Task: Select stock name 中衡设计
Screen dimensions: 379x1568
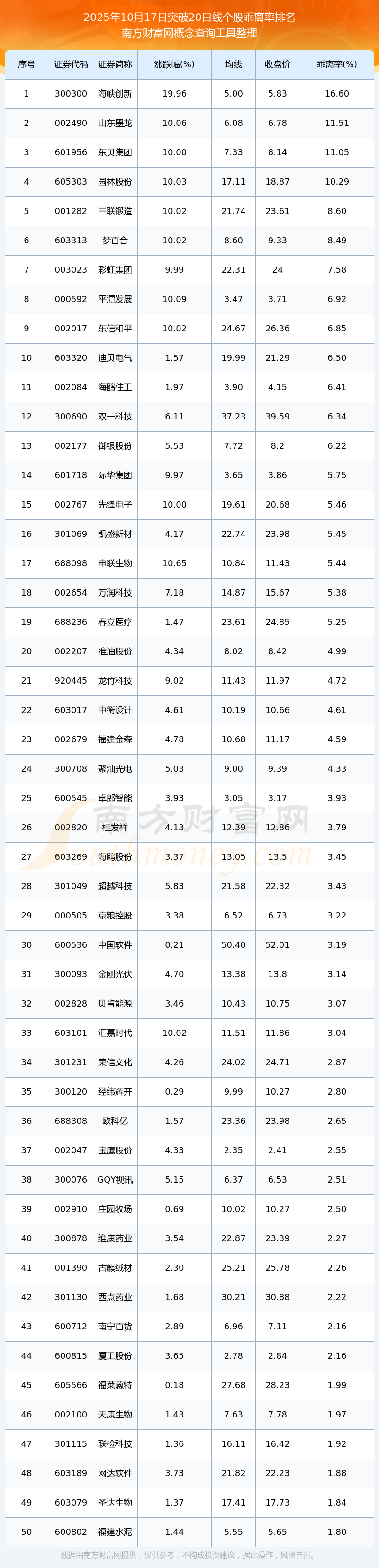Action: [x=115, y=710]
